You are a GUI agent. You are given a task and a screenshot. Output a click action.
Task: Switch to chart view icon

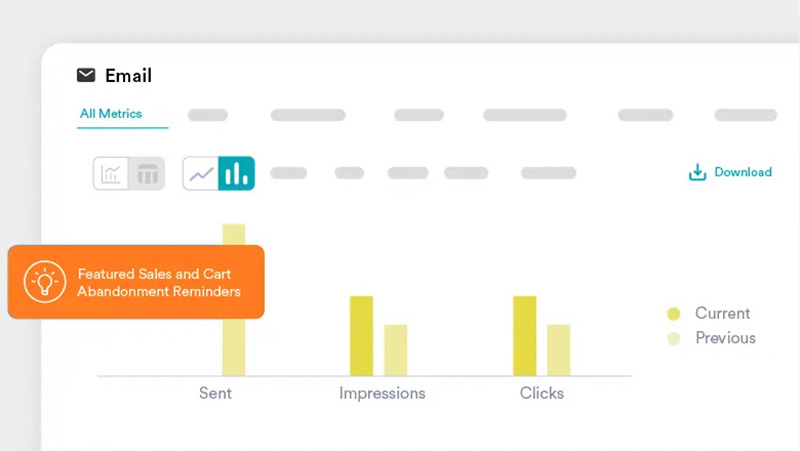click(x=111, y=173)
